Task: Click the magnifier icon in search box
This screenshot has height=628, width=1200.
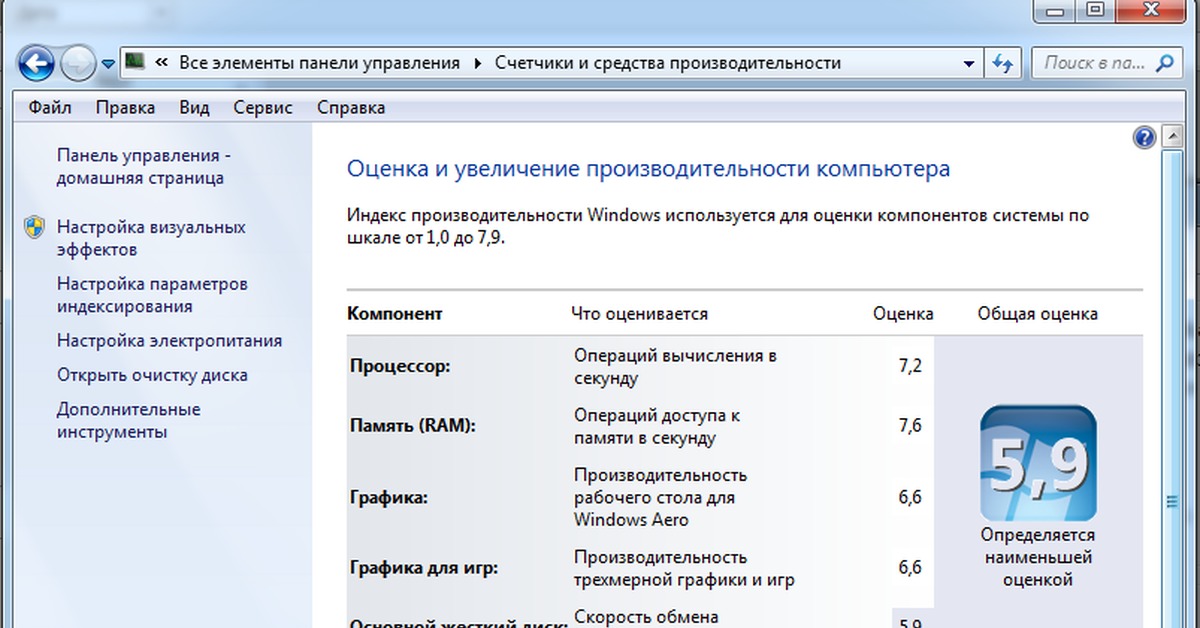Action: [1164, 63]
